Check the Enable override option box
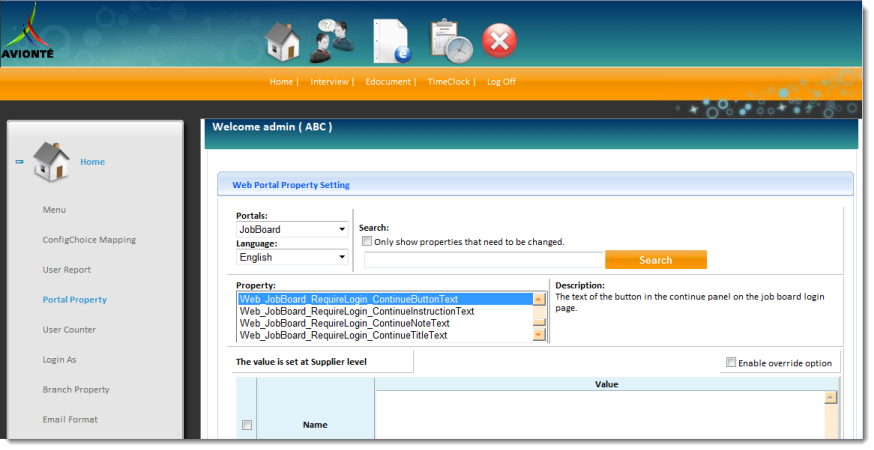This screenshot has height=450, width=874. point(731,362)
